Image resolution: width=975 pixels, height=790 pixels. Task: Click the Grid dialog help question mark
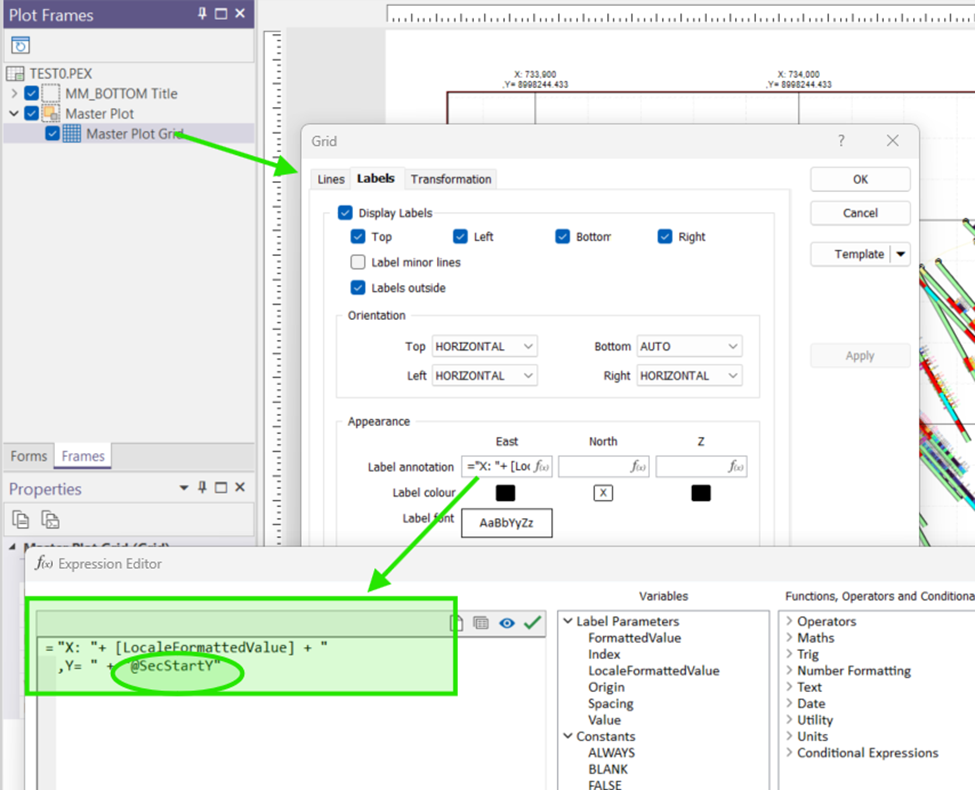840,141
